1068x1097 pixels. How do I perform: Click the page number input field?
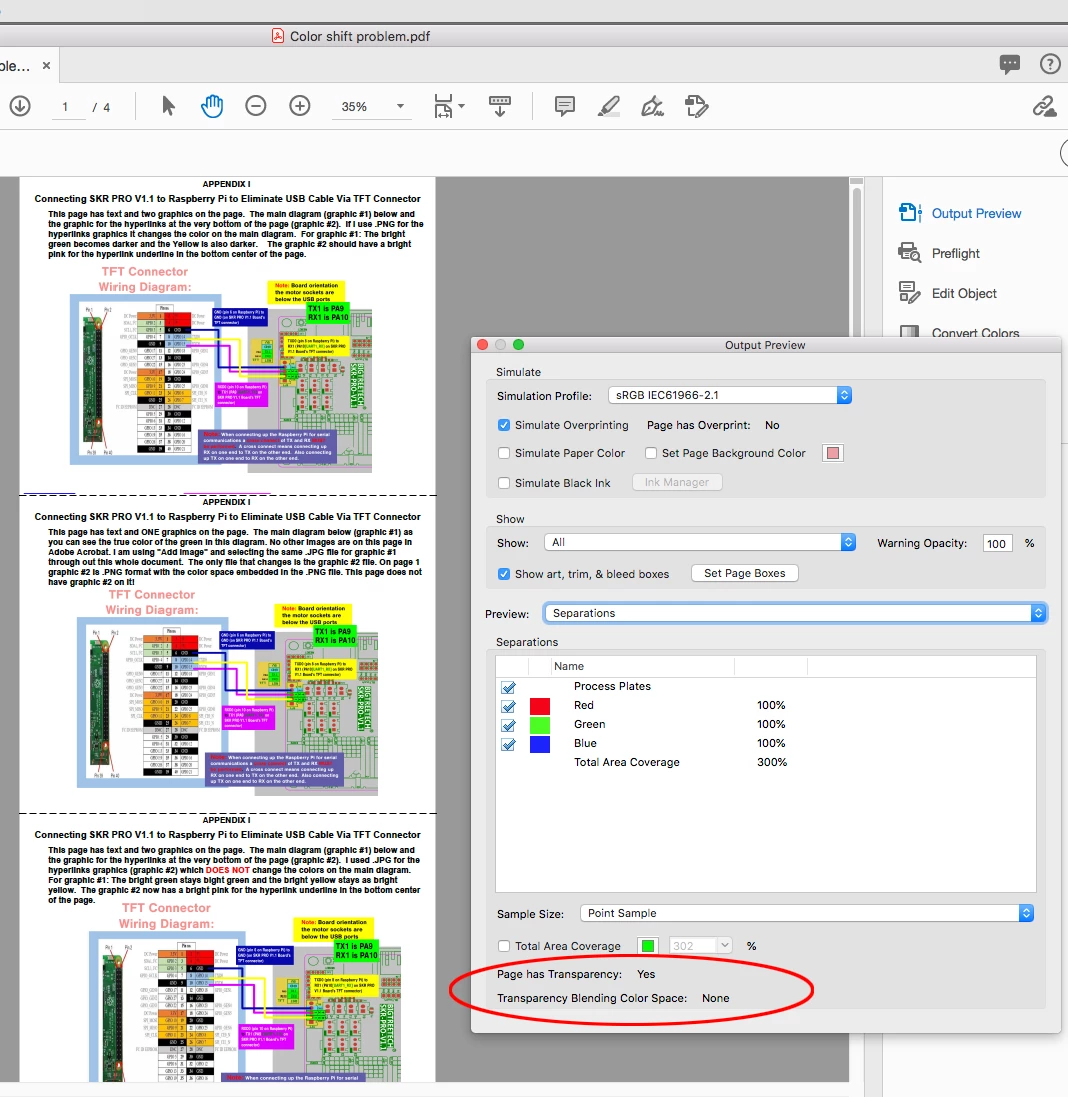69,107
